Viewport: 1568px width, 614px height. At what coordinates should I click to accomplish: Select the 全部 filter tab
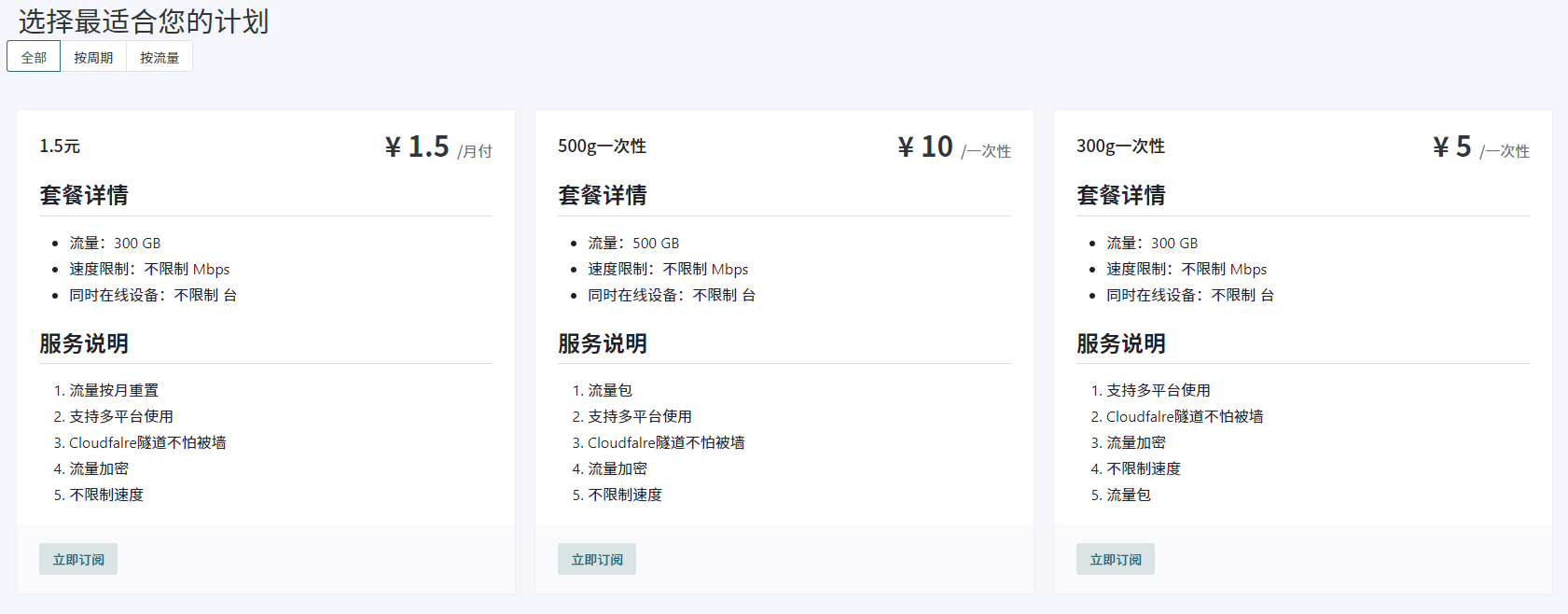coord(34,57)
